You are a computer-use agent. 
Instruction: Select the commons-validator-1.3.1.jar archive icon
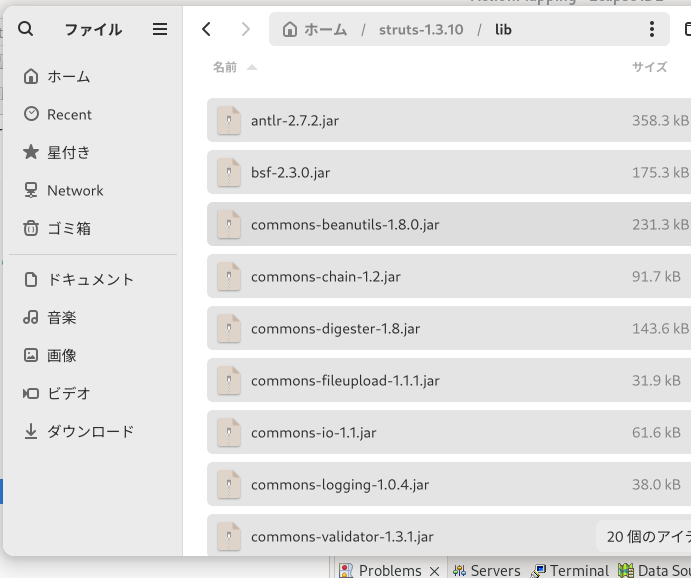(229, 536)
